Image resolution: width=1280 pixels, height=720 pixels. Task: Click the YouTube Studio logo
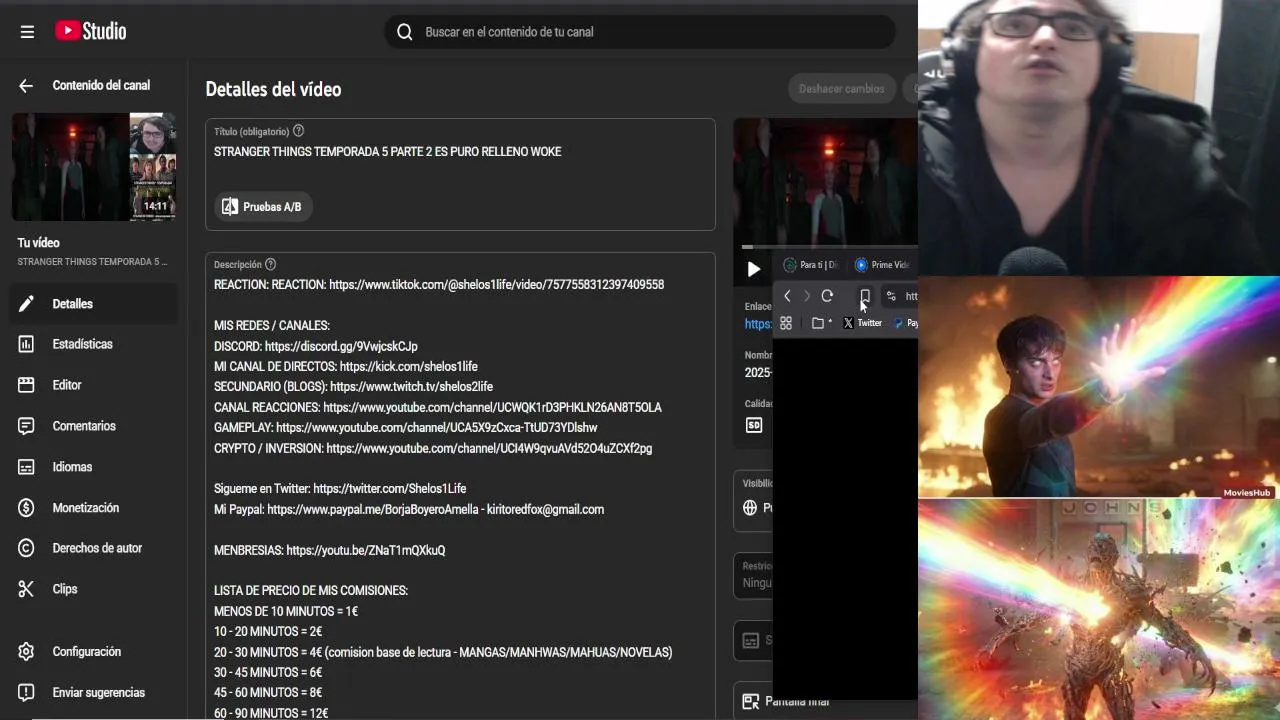[x=91, y=31]
